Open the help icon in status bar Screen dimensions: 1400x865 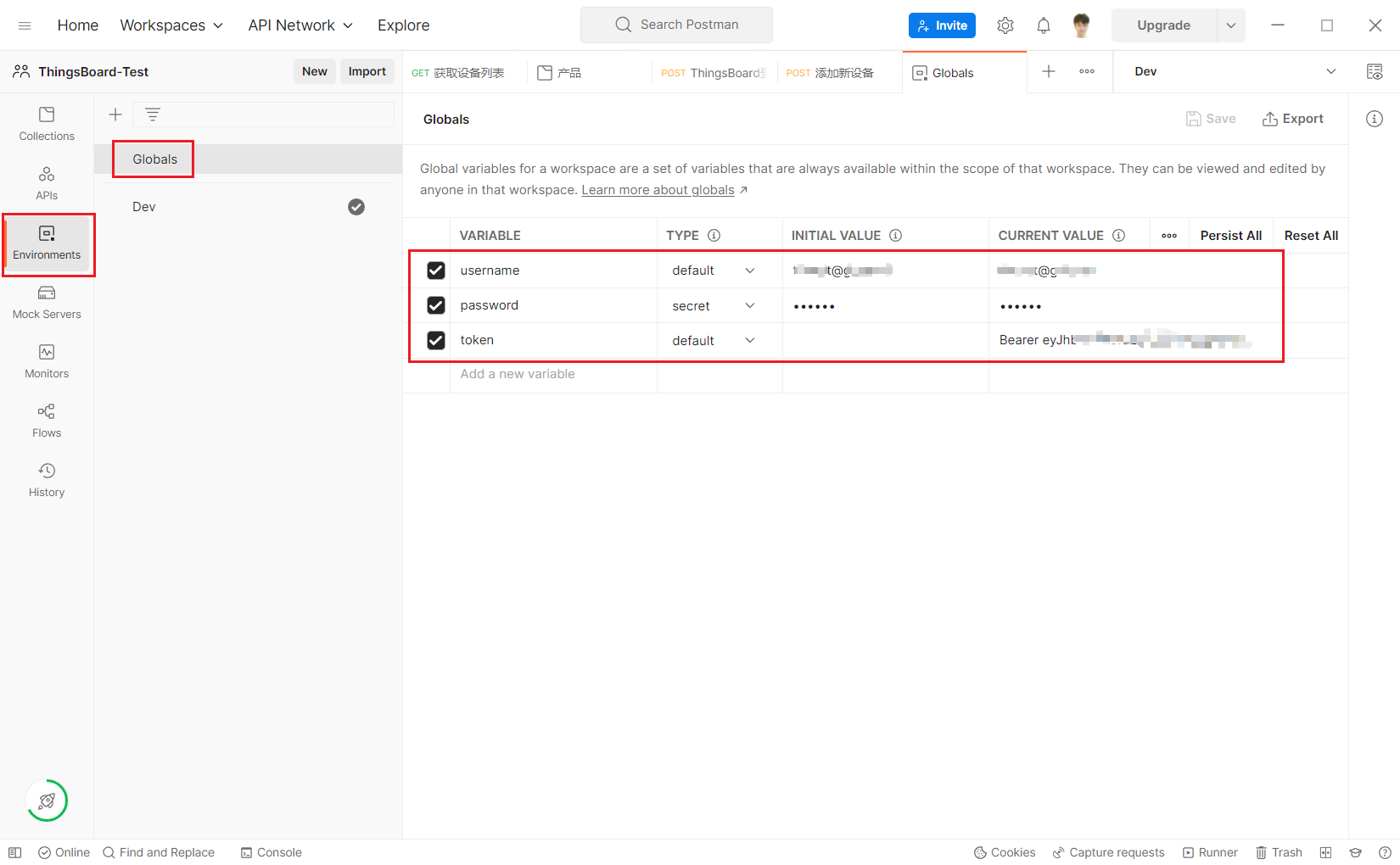pyautogui.click(x=1385, y=852)
